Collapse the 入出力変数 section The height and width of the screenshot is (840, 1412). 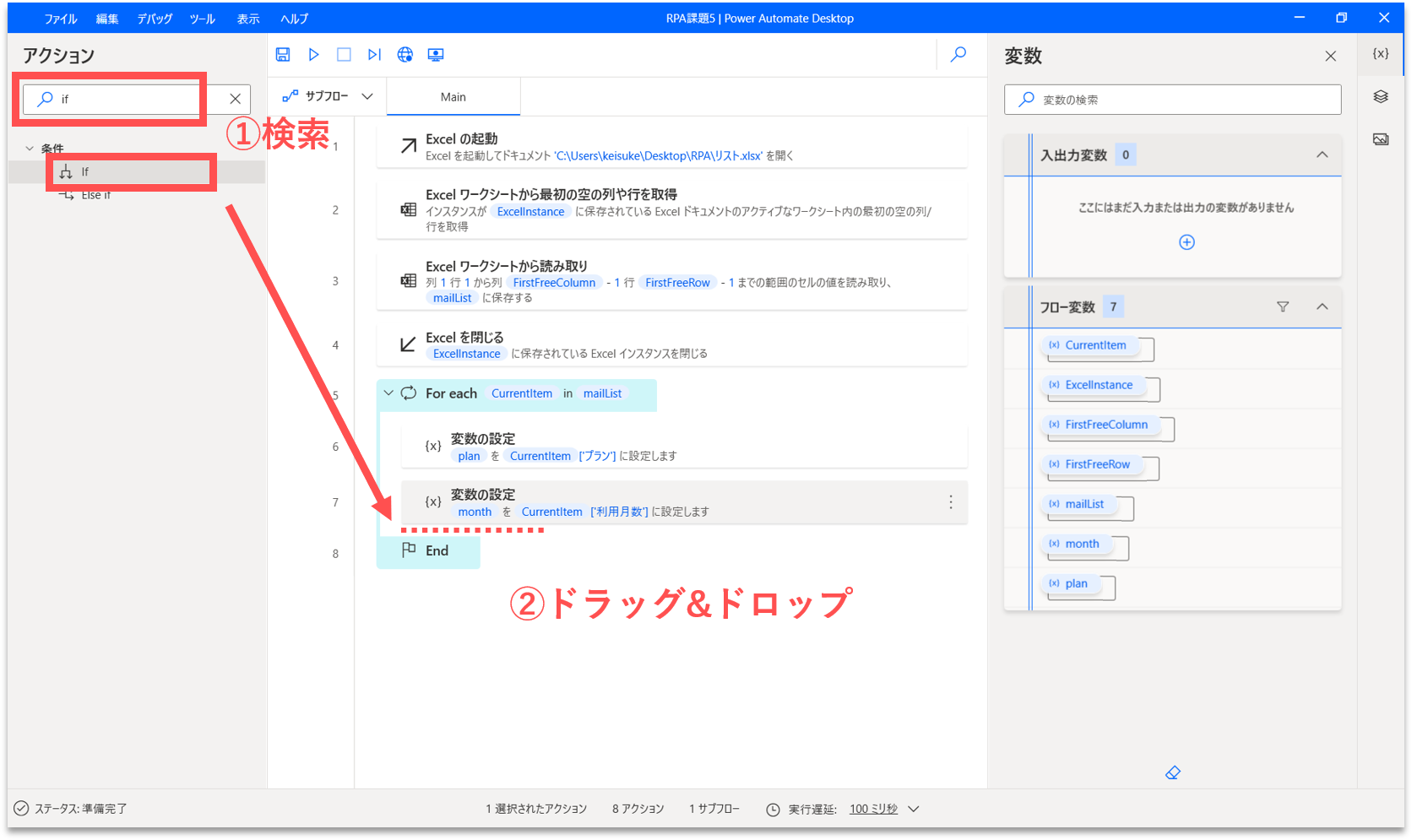click(1322, 154)
